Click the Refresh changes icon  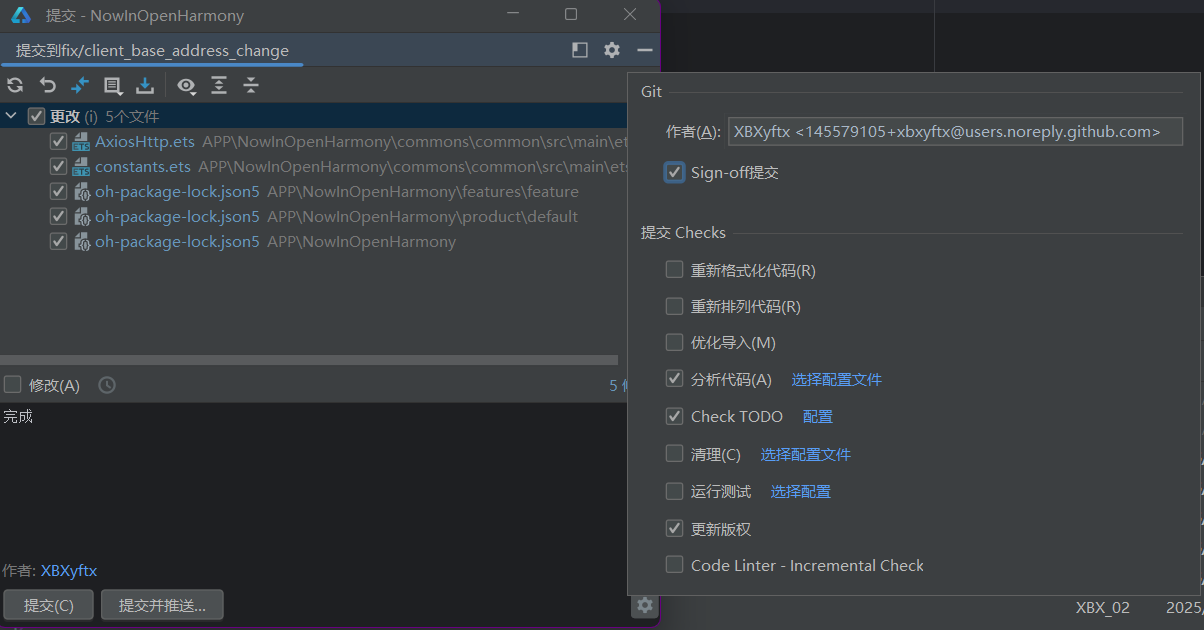15,86
